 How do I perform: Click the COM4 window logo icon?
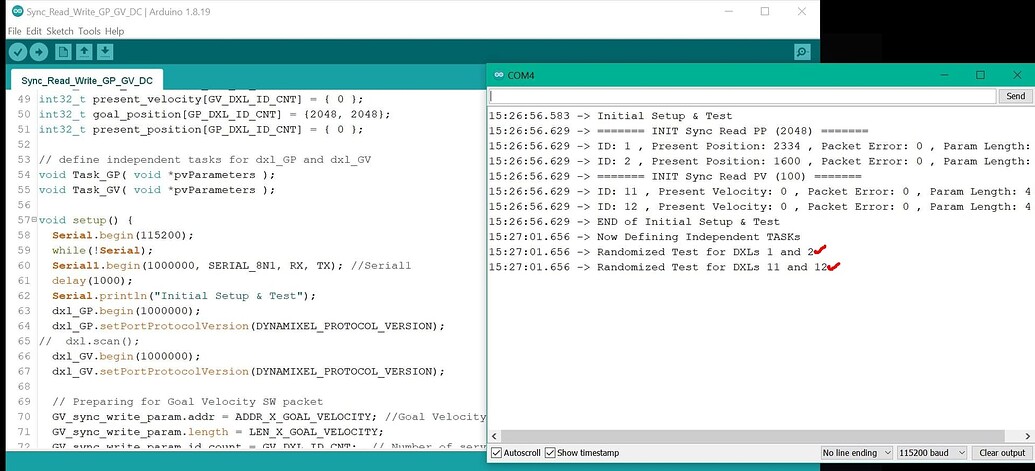point(497,75)
